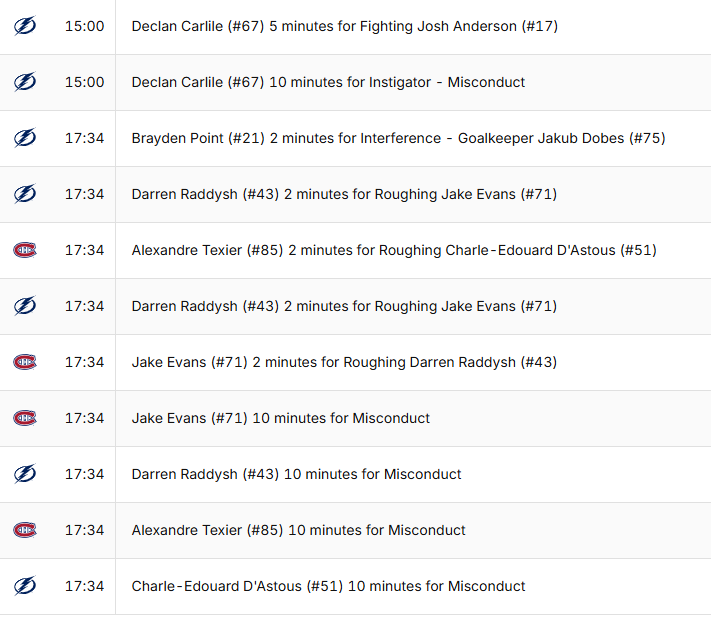Select Lightning logo on Brayden Point interference row
This screenshot has width=711, height=625.
(x=25, y=138)
